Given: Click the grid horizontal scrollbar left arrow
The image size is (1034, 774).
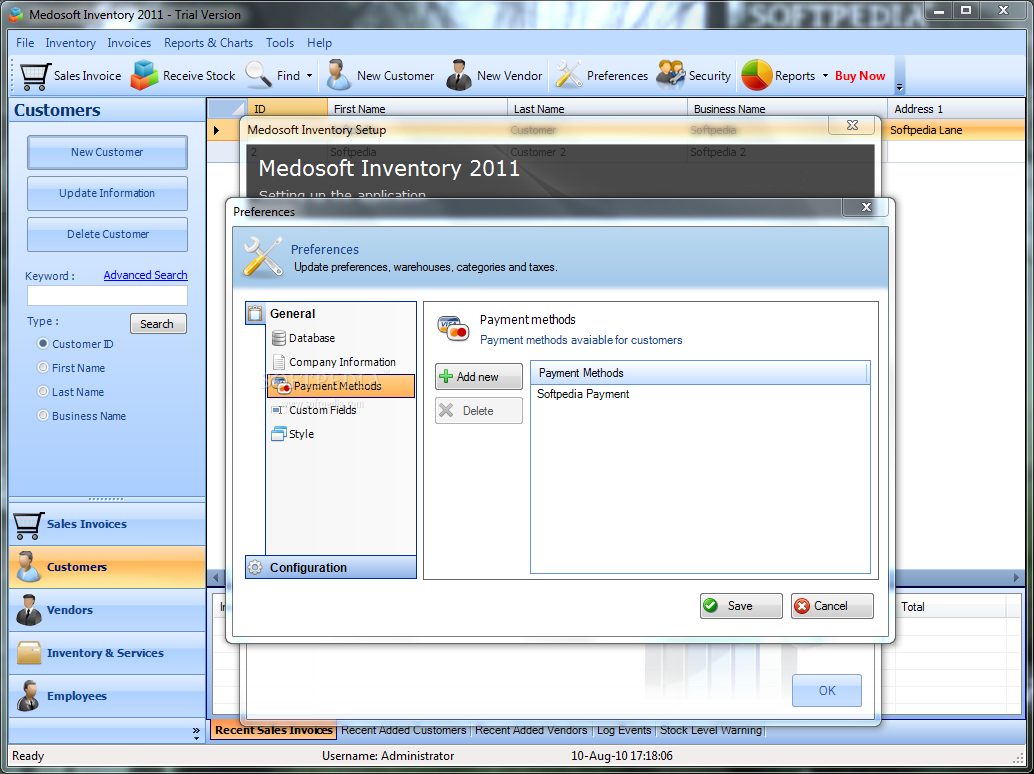Looking at the screenshot, I should point(216,578).
